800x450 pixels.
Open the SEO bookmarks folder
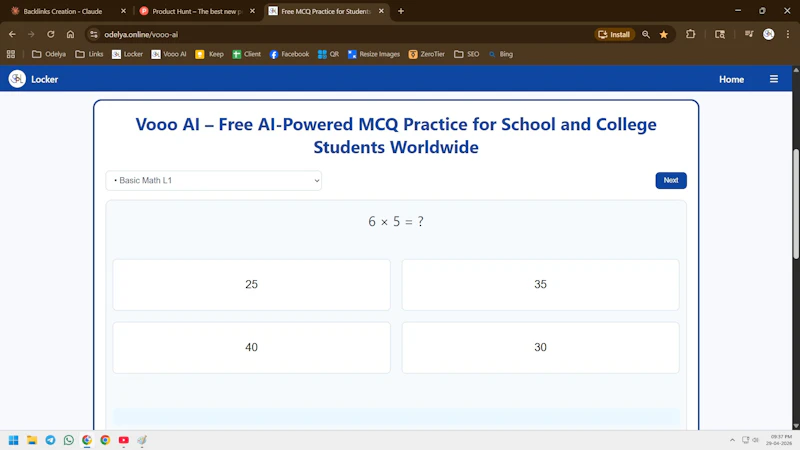coord(466,54)
